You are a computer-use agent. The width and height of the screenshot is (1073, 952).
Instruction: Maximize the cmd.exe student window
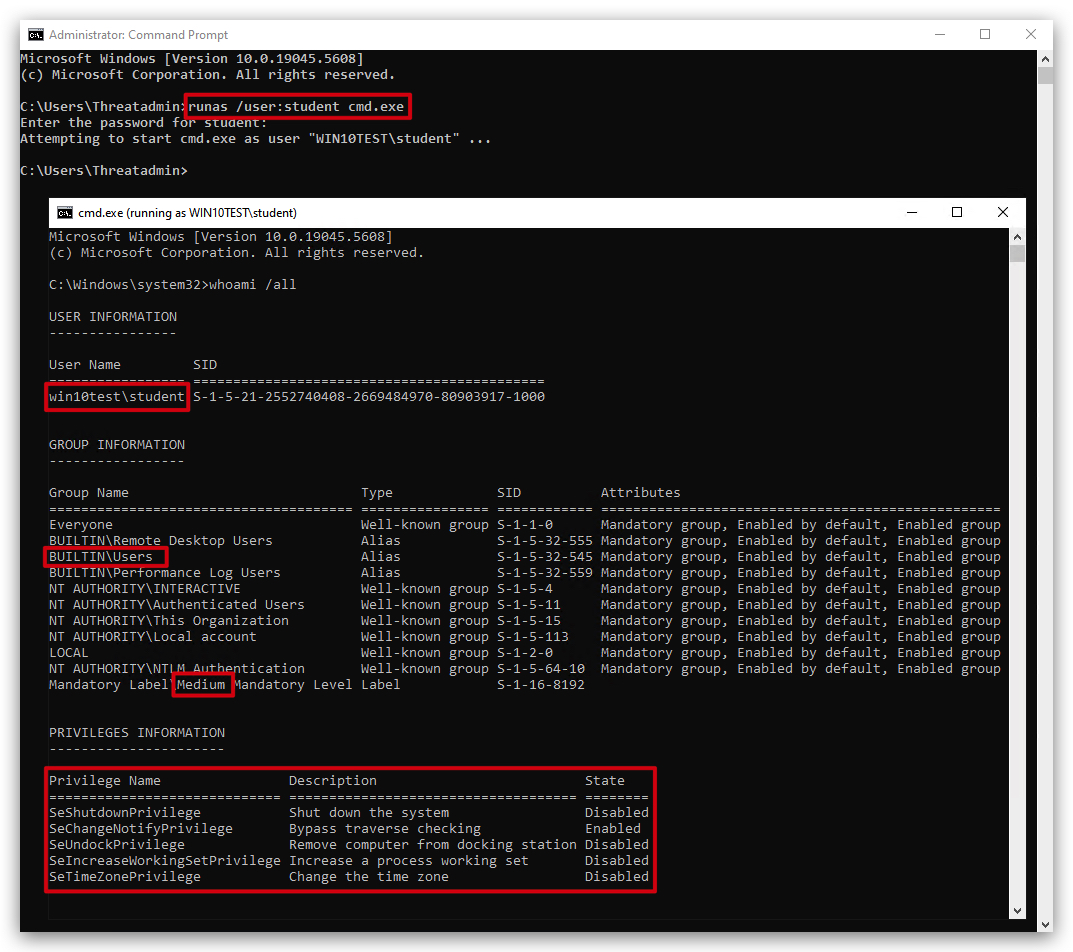(957, 213)
